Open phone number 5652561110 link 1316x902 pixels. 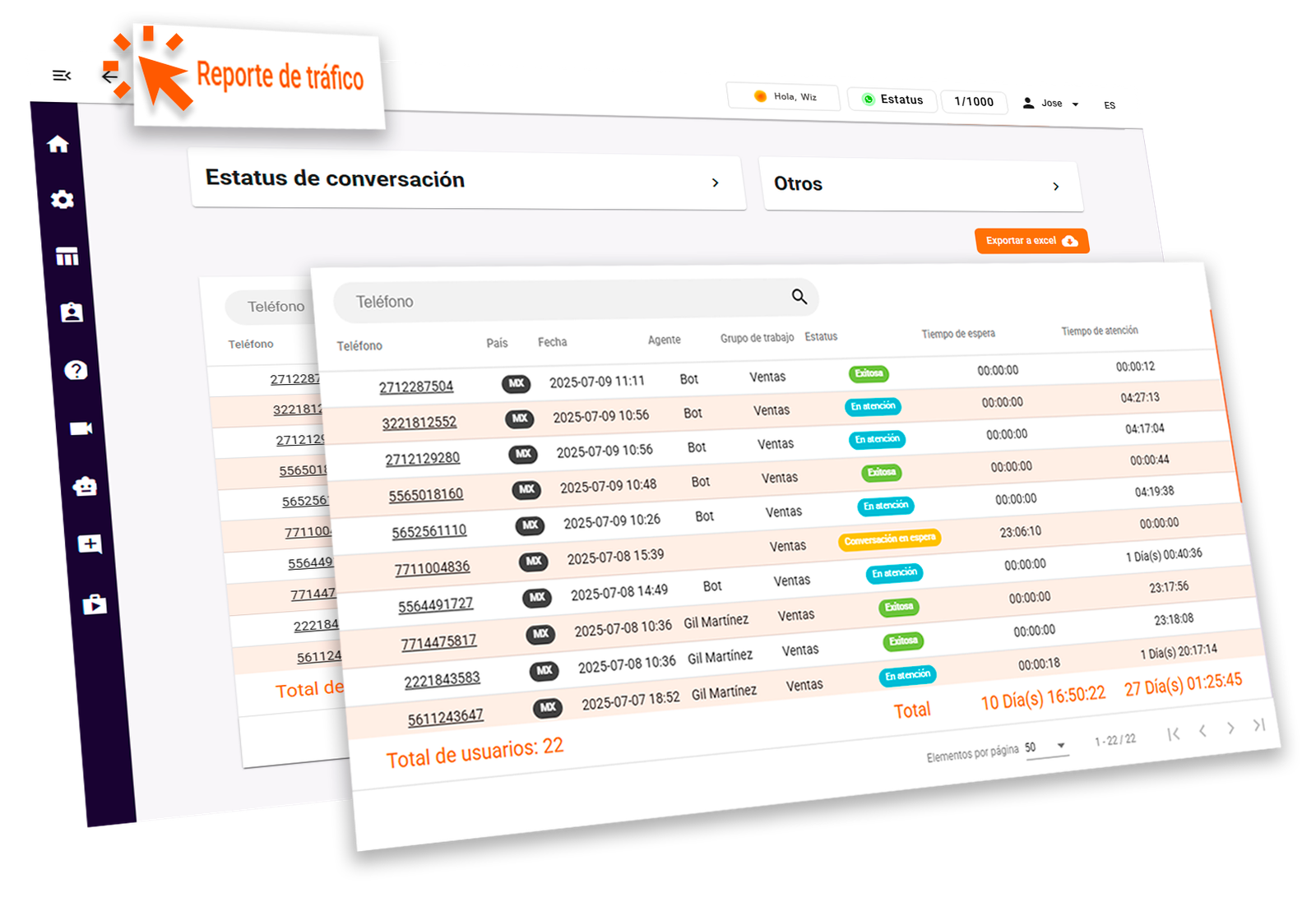click(429, 532)
